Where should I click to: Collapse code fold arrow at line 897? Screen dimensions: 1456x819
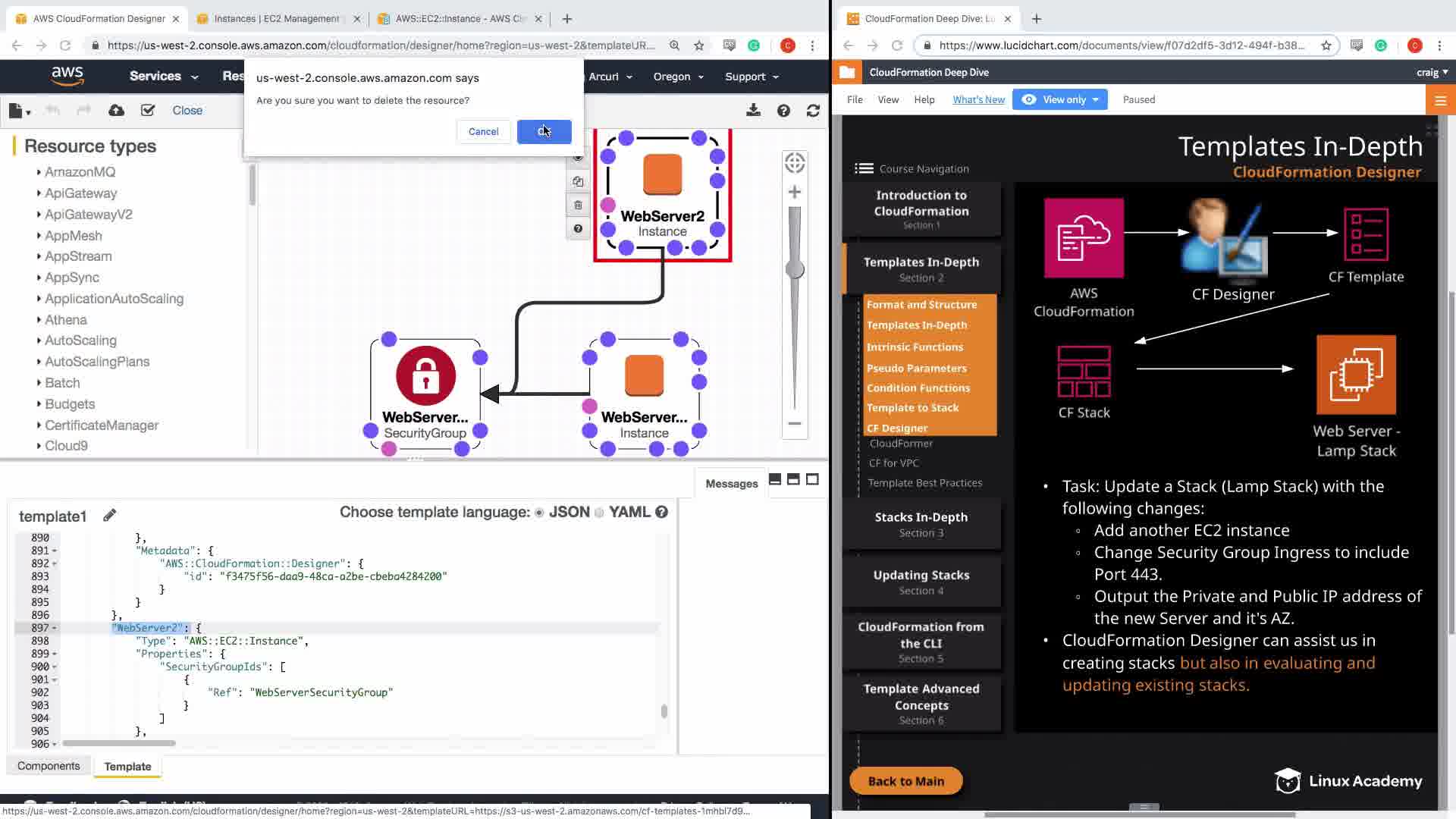[x=55, y=629]
